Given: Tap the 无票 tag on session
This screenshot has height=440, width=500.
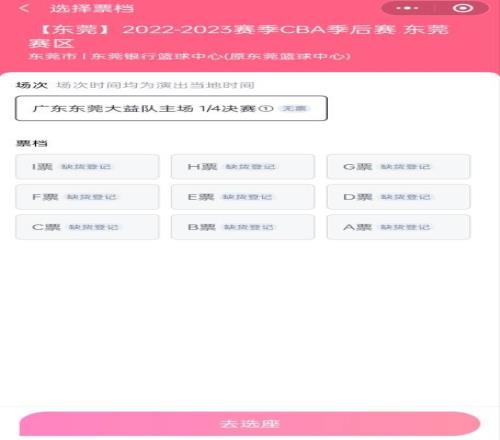Looking at the screenshot, I should pyautogui.click(x=294, y=109).
